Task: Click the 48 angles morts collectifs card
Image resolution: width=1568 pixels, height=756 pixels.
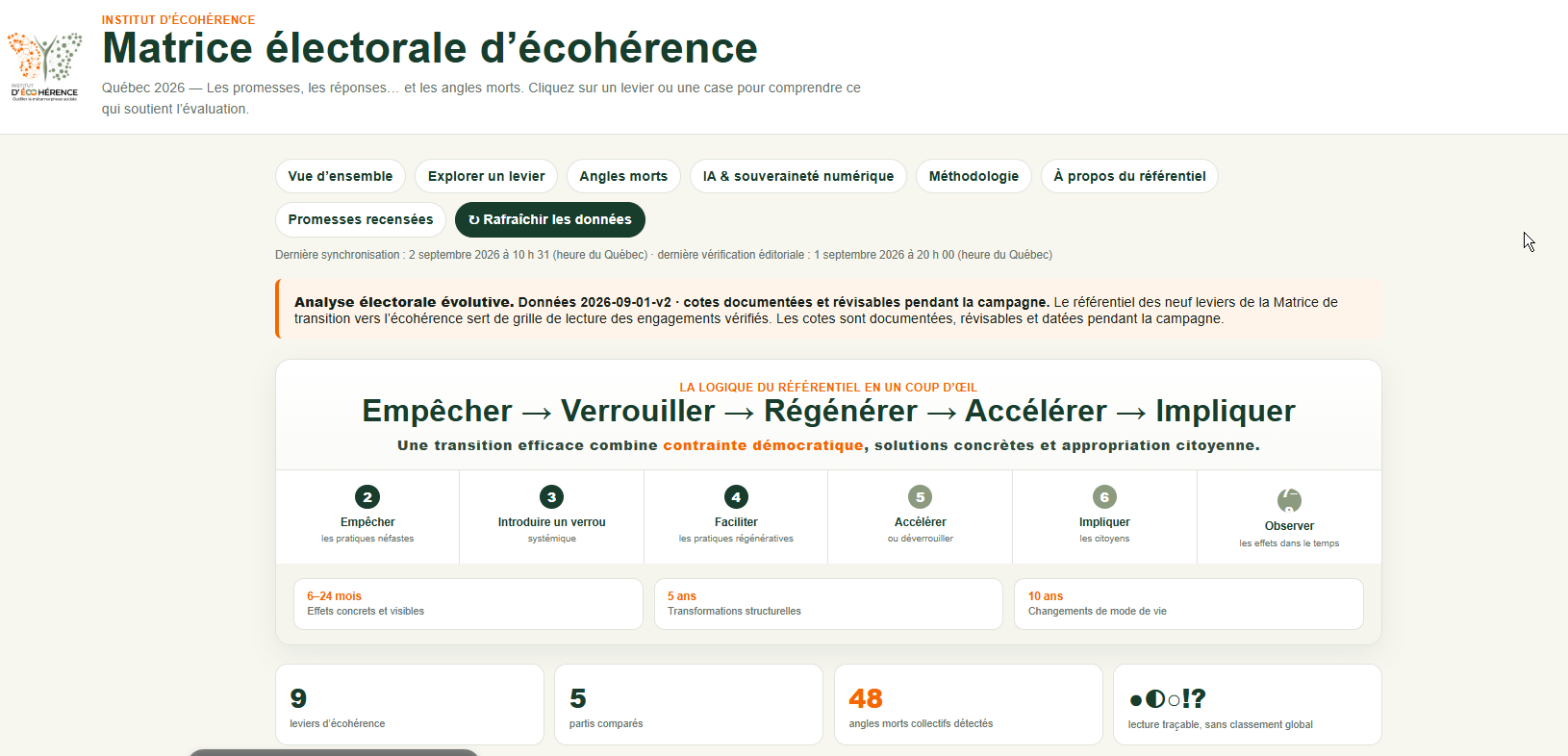Action: click(x=969, y=704)
